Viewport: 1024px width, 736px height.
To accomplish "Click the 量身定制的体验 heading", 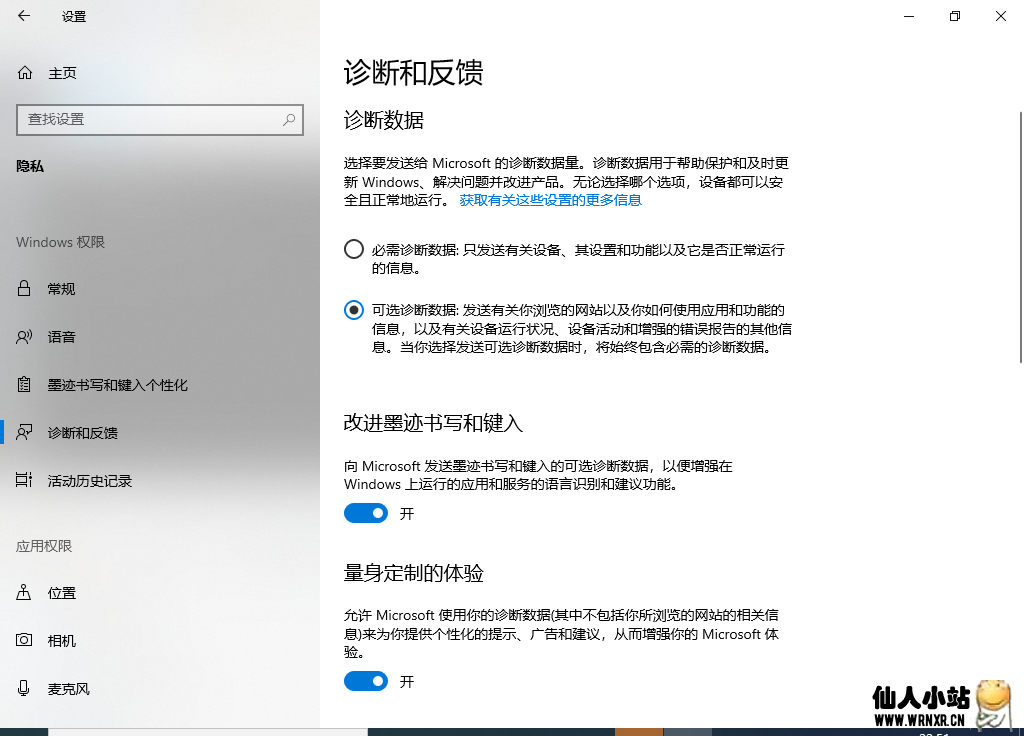I will (413, 573).
